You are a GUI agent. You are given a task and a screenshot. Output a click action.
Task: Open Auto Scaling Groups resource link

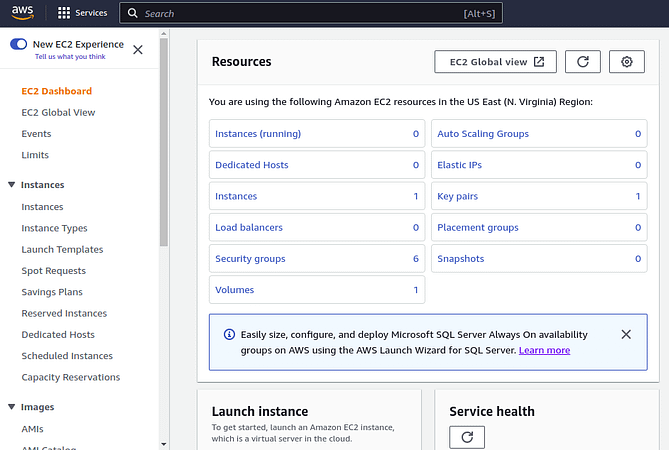[x=483, y=134]
